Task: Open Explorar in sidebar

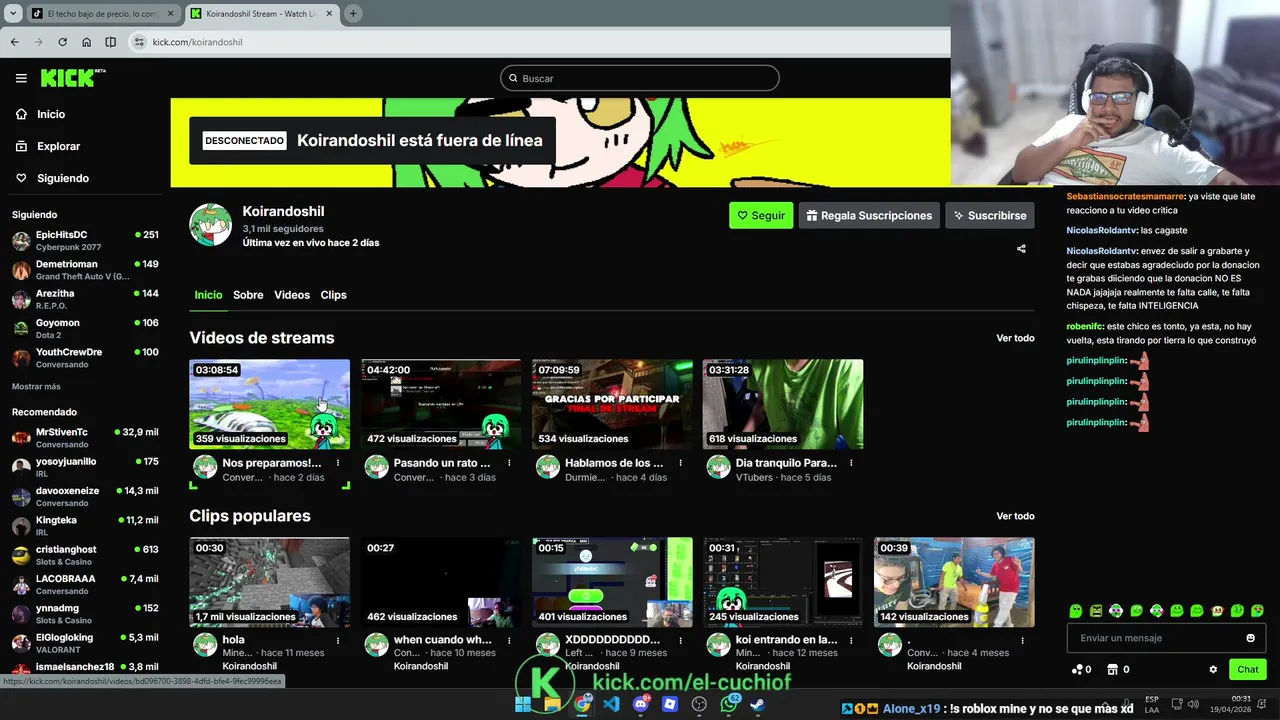Action: tap(58, 146)
